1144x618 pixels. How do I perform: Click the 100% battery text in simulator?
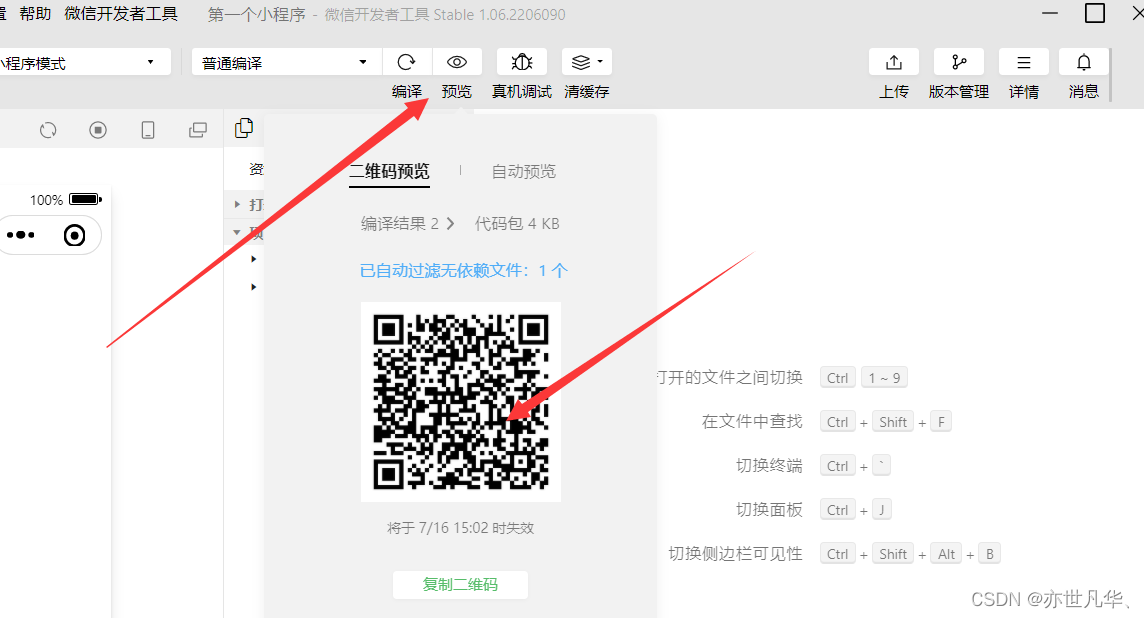46,200
